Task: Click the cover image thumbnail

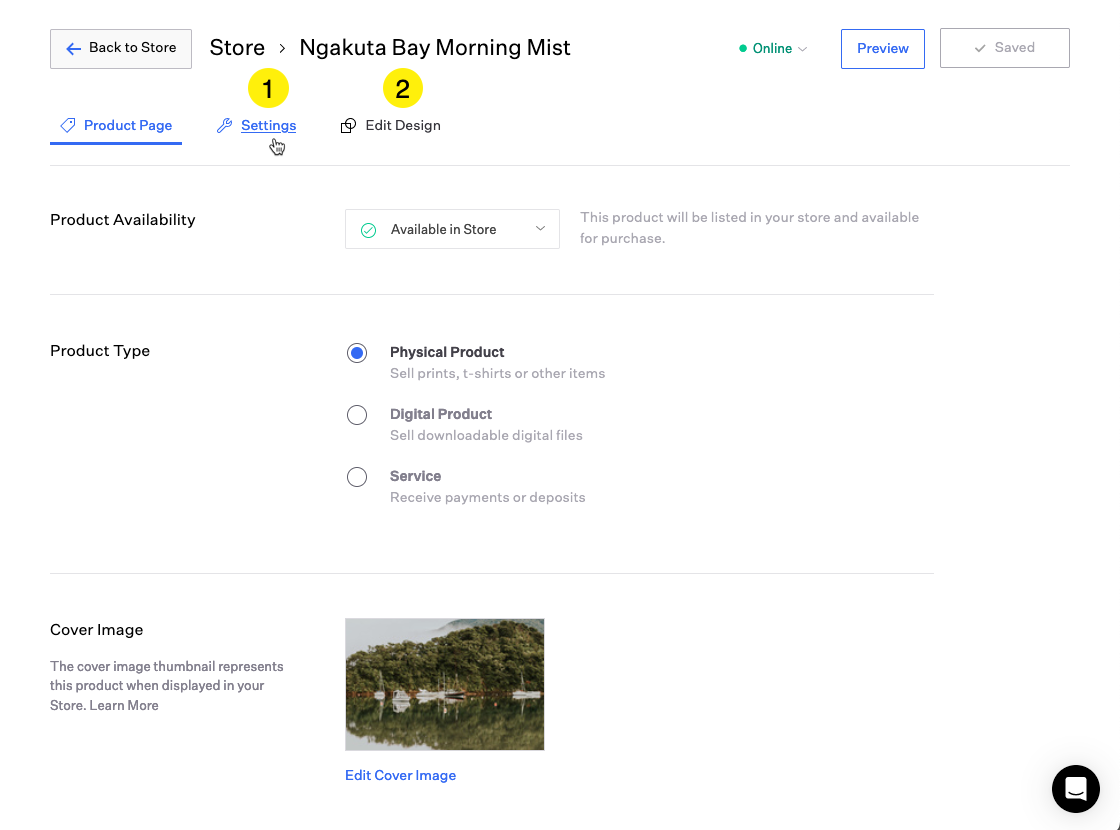Action: [x=444, y=684]
